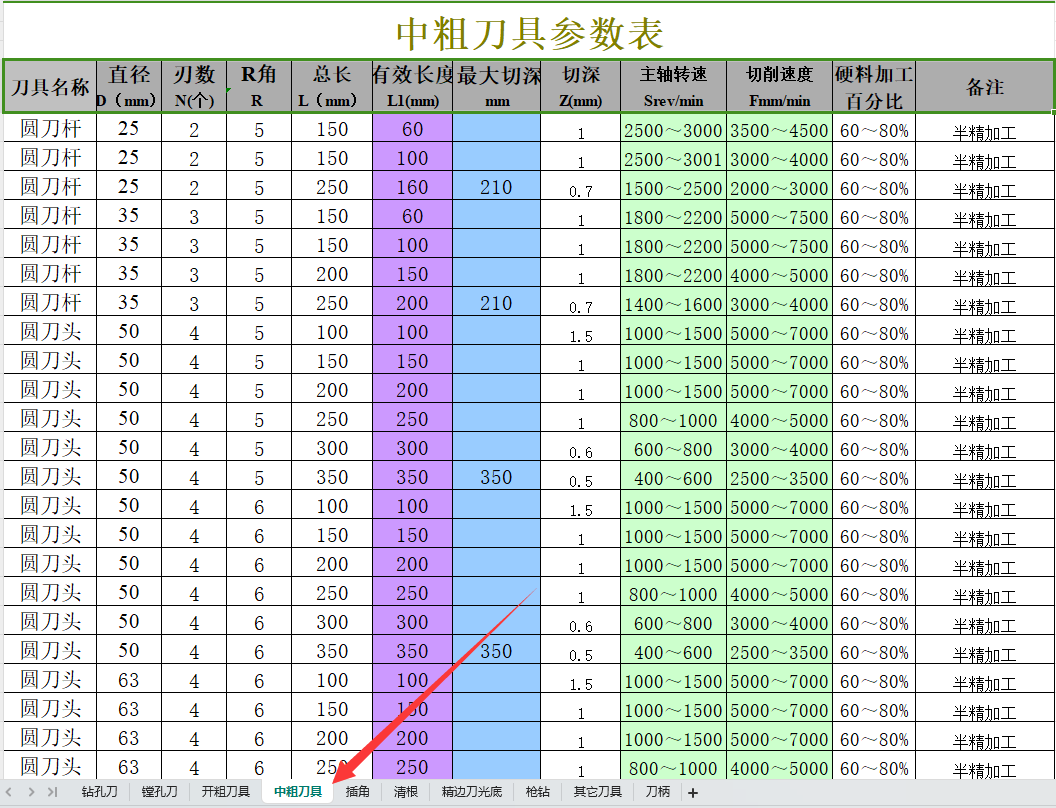This screenshot has width=1056, height=808.
Task: Click max depth 350 in R5 圆刀头 row
Action: (497, 477)
